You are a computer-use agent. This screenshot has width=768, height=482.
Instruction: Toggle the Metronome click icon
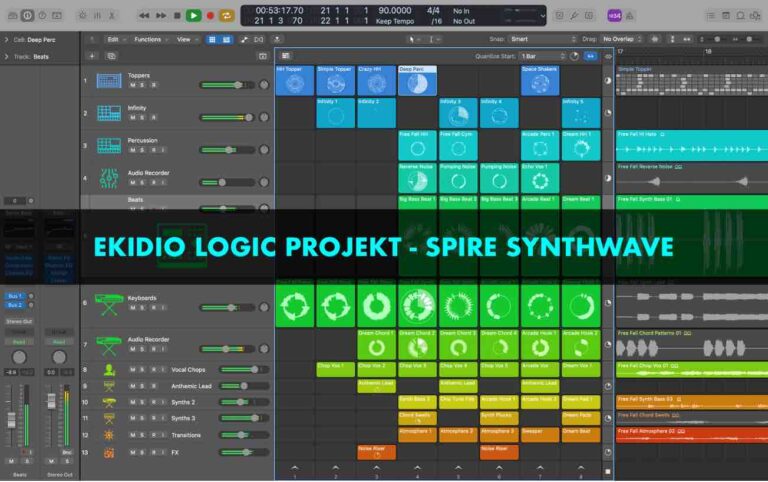coord(629,16)
